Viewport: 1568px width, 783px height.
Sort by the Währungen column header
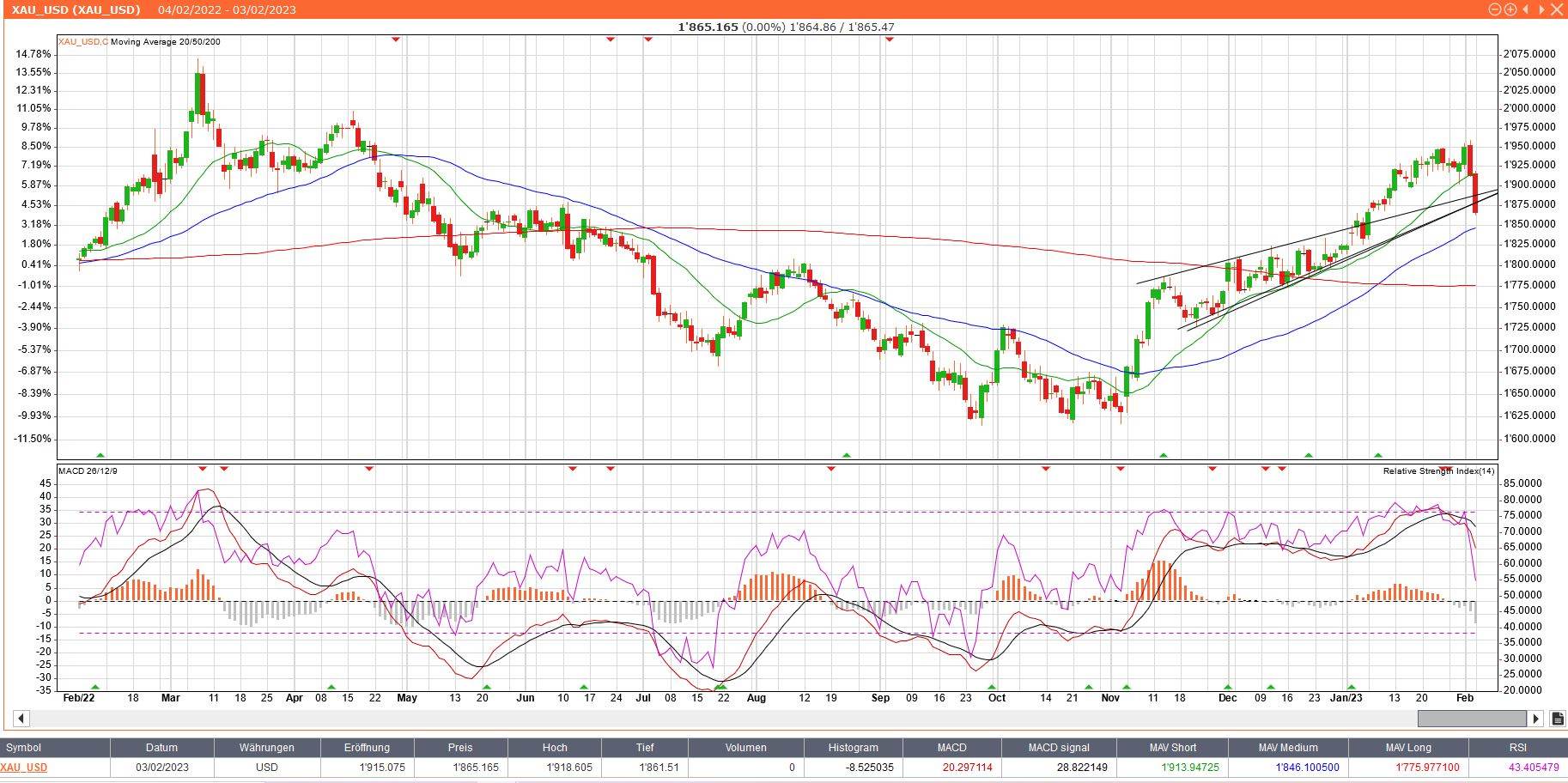(266, 748)
